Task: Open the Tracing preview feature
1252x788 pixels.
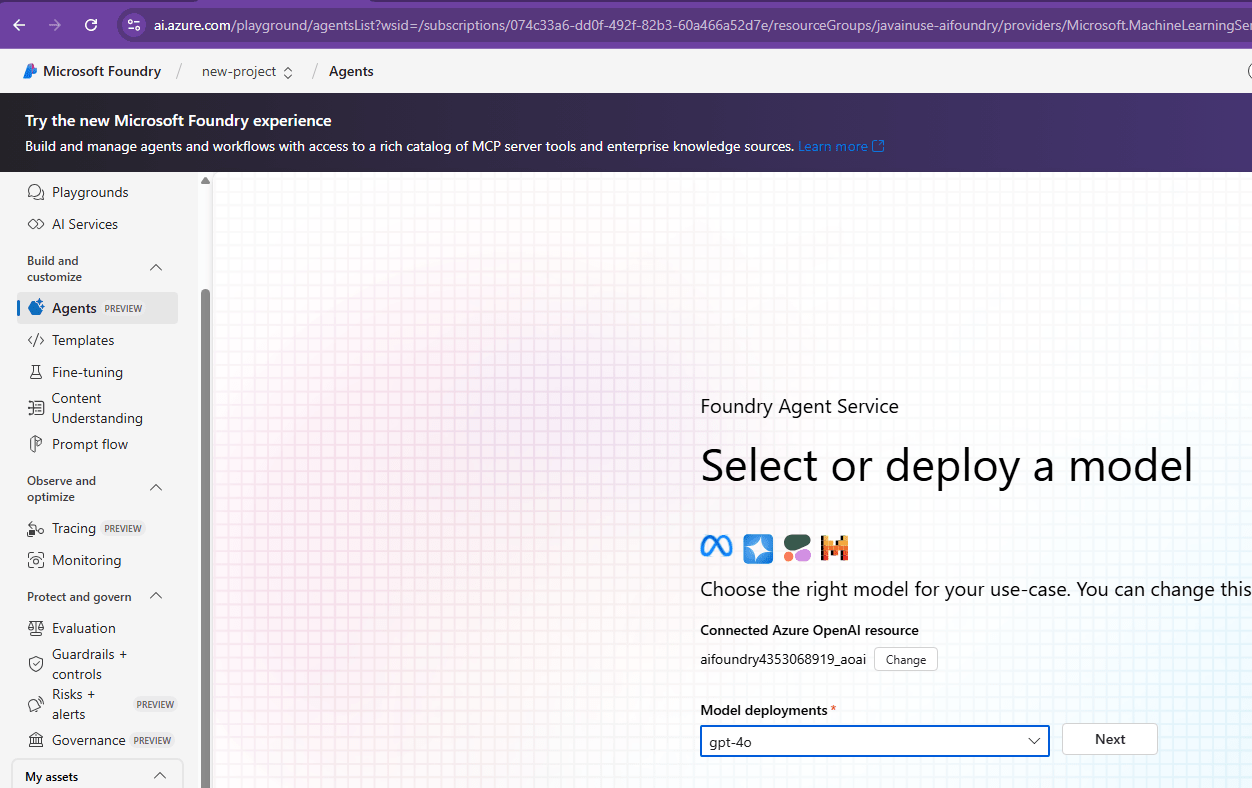Action: coord(75,528)
